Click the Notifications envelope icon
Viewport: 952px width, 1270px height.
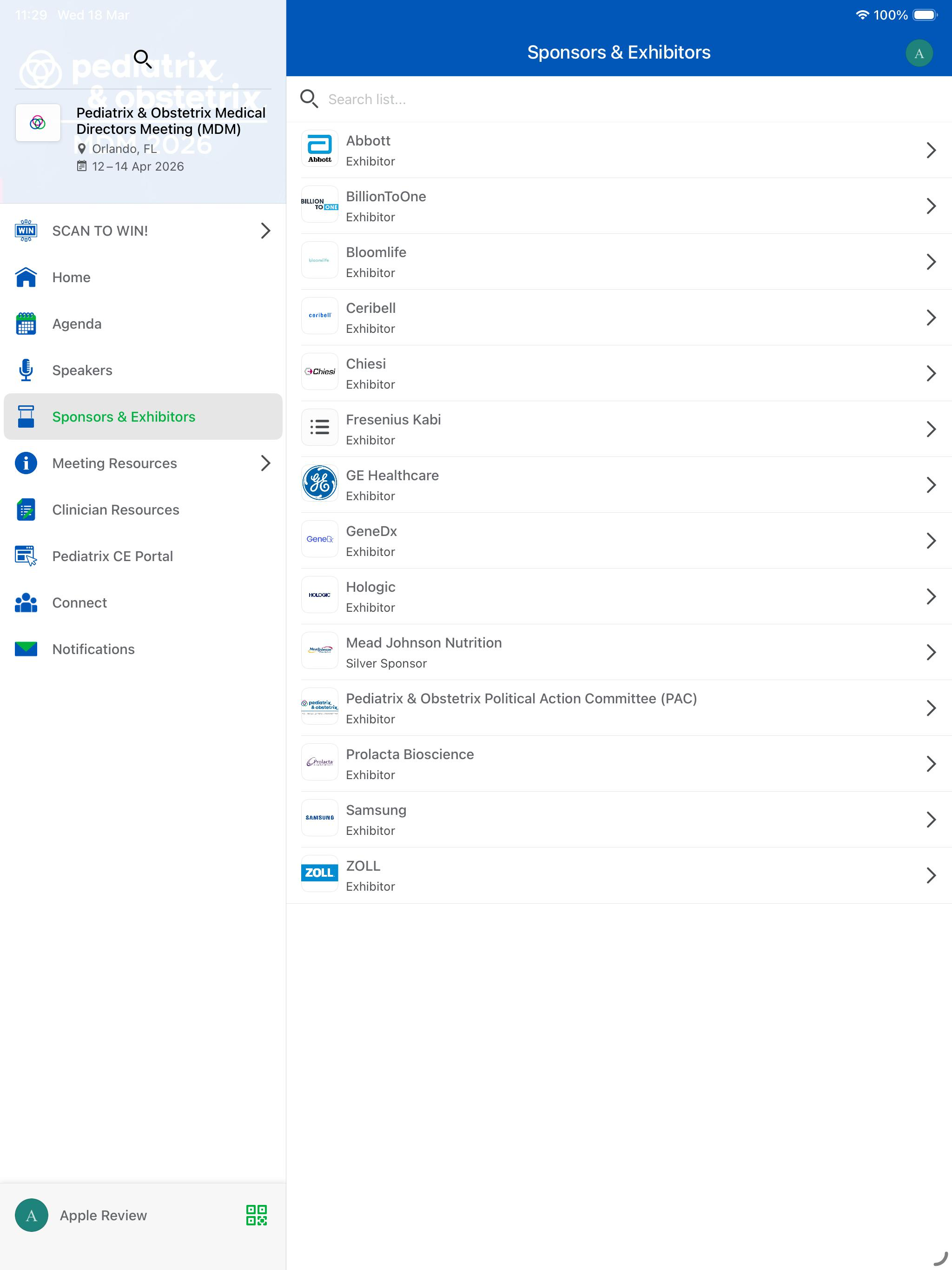[x=26, y=649]
